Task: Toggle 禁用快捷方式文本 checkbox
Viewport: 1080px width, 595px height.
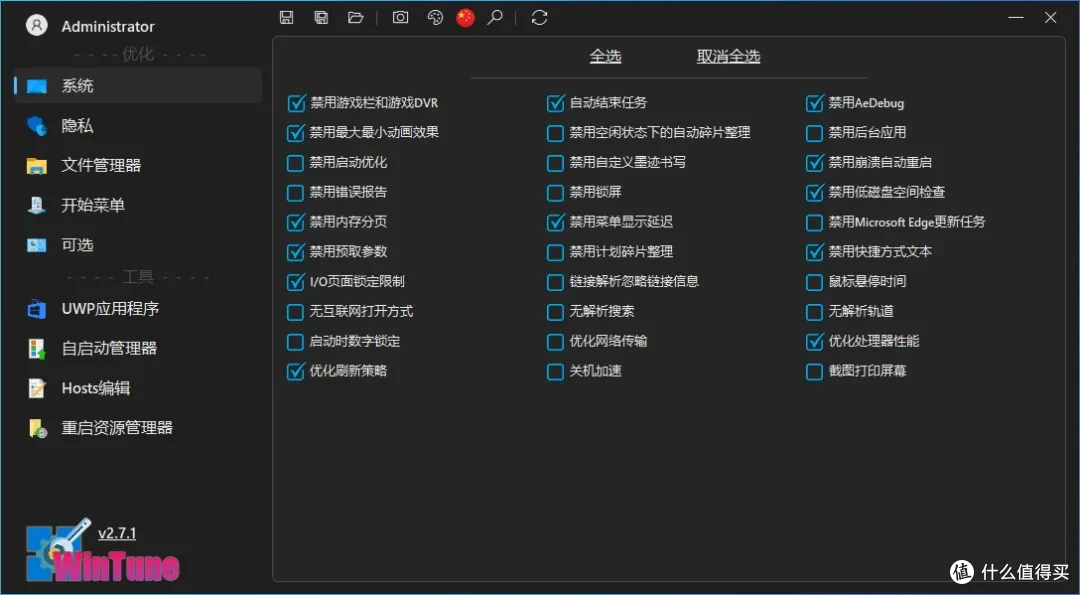Action: (x=814, y=253)
